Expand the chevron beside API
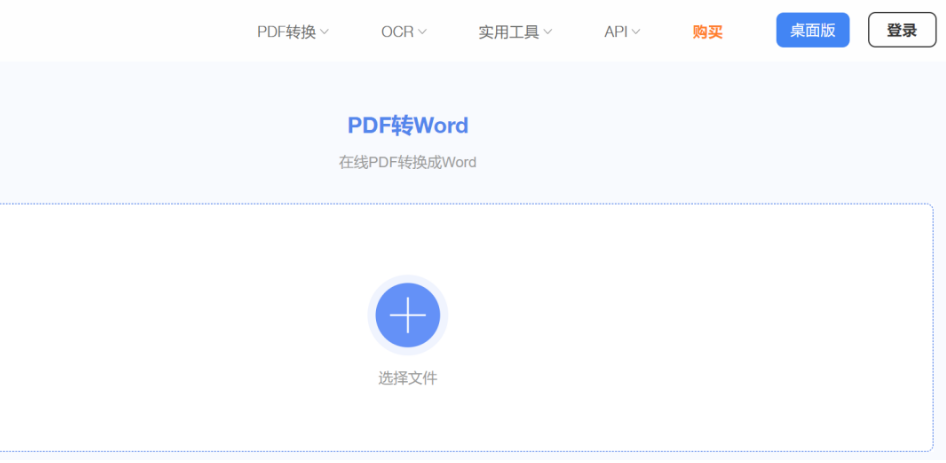This screenshot has width=946, height=463. (x=636, y=32)
